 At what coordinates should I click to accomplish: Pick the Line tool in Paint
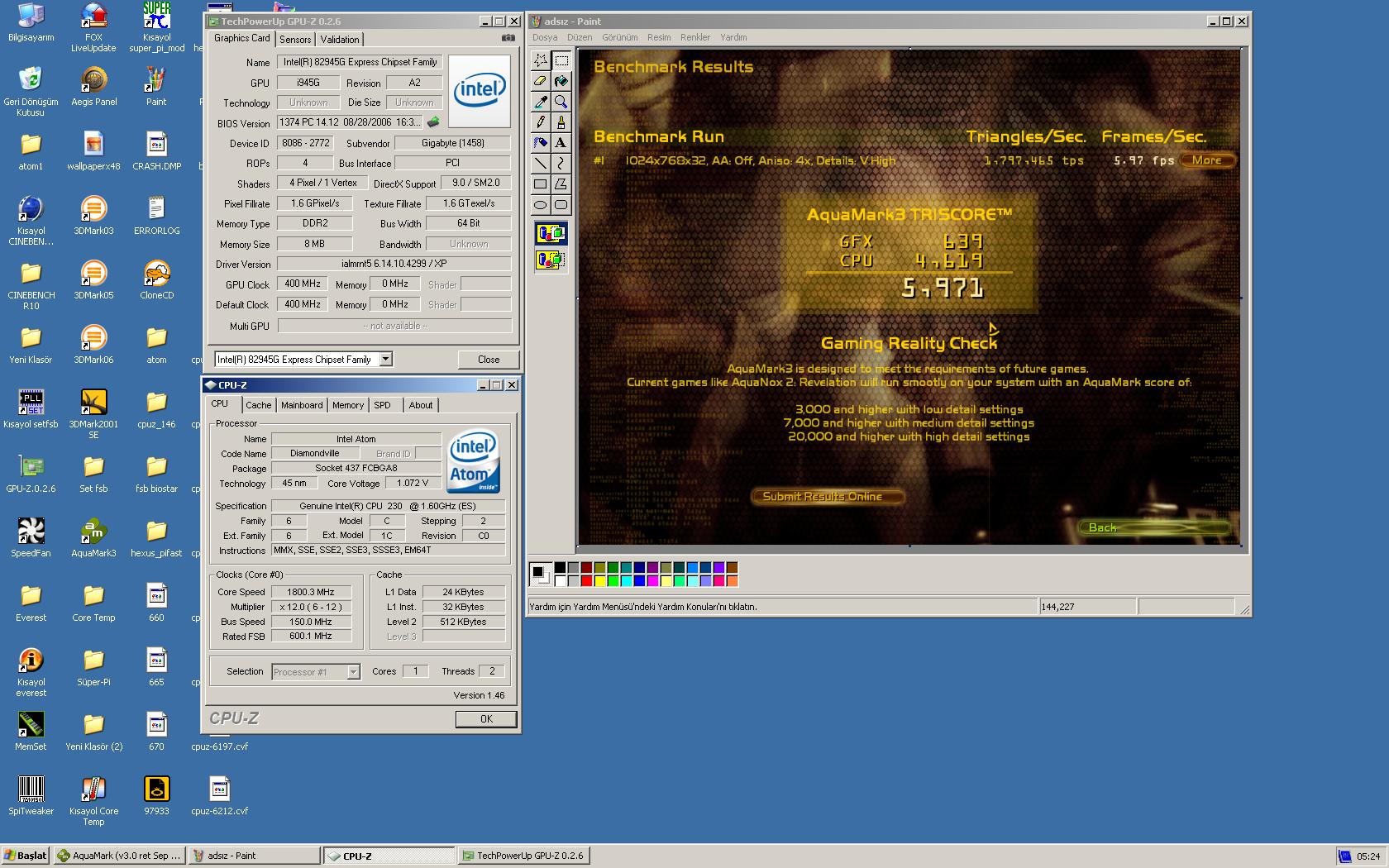pyautogui.click(x=540, y=164)
